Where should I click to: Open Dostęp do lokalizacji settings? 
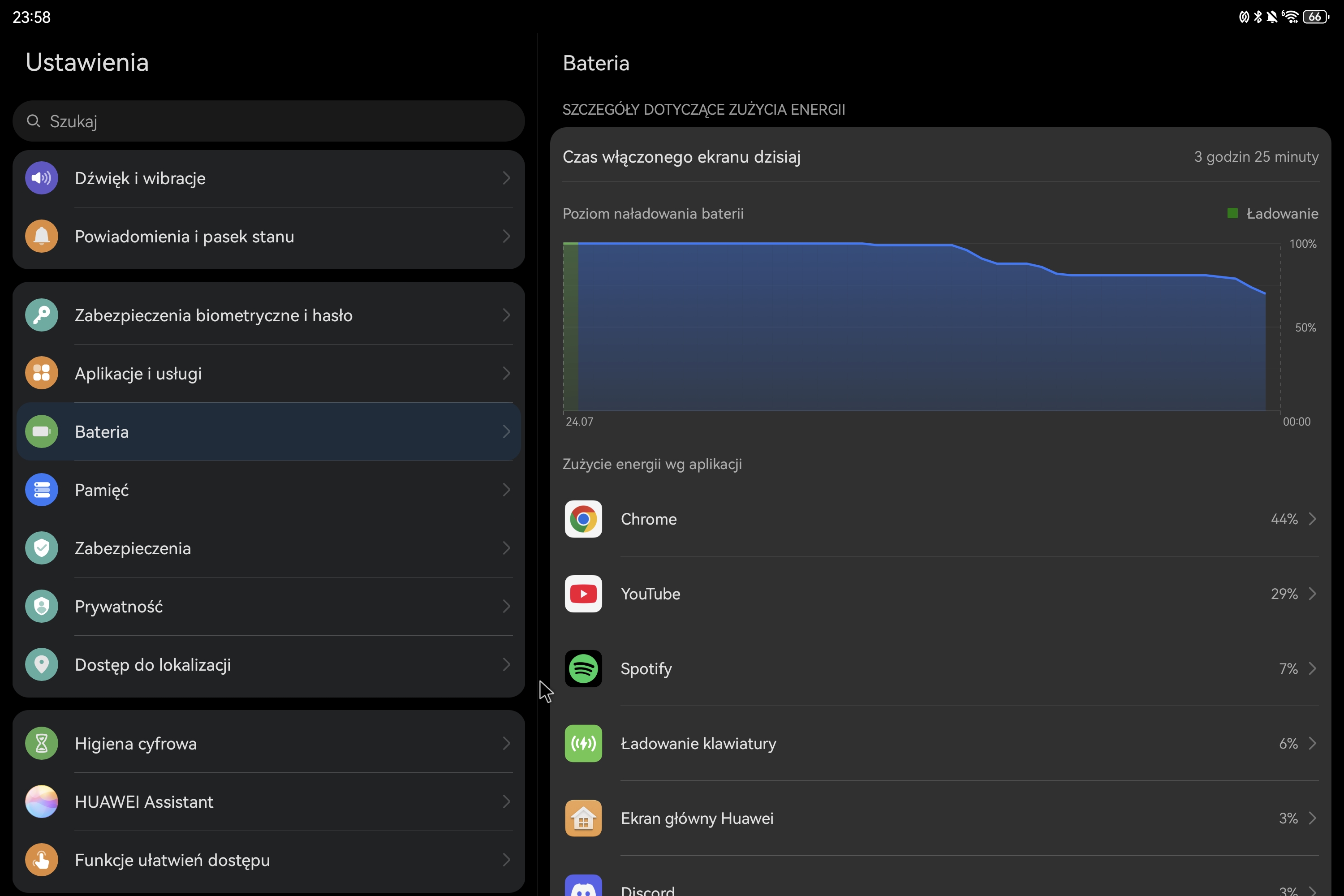pos(268,664)
